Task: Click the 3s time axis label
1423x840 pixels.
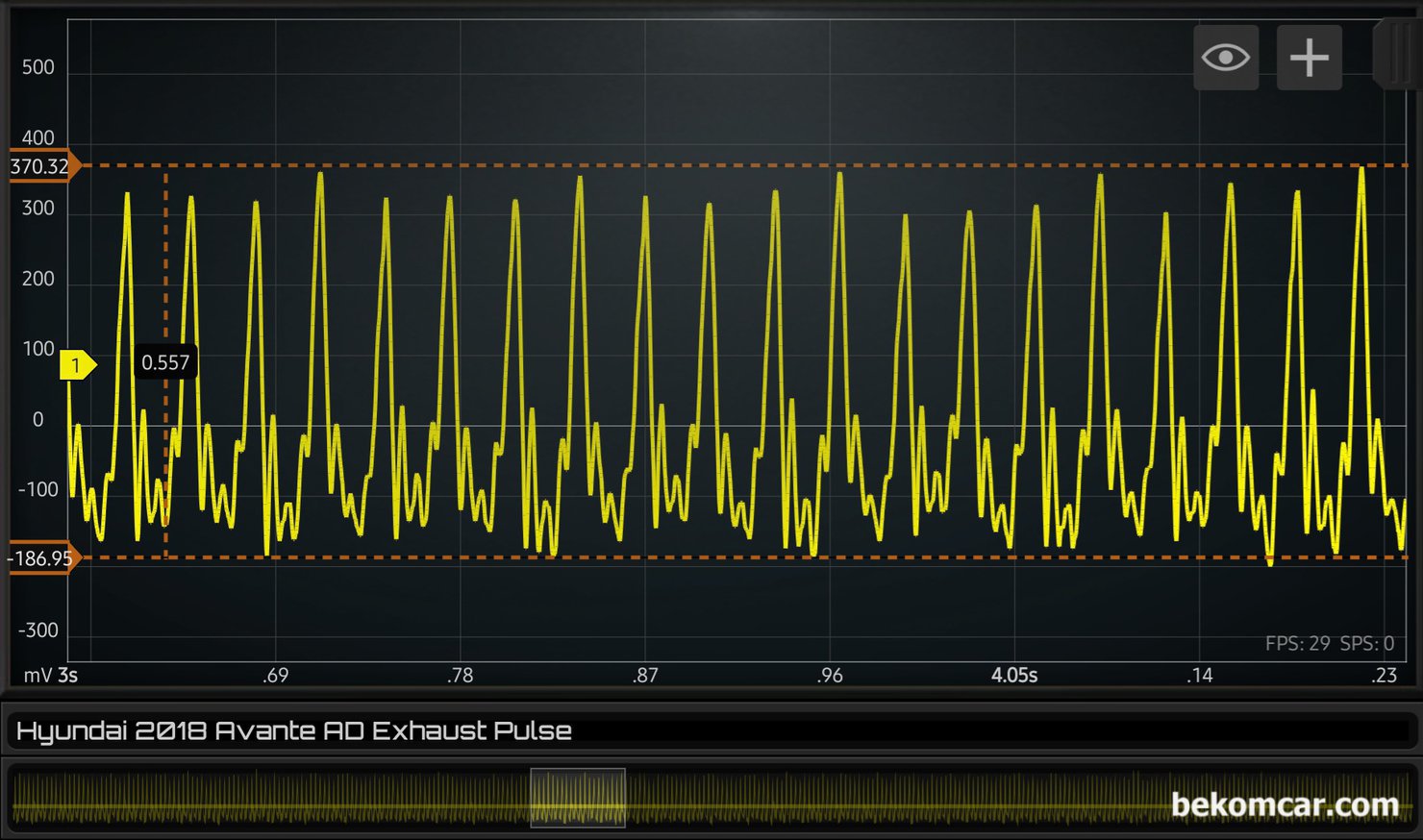Action: click(x=67, y=676)
